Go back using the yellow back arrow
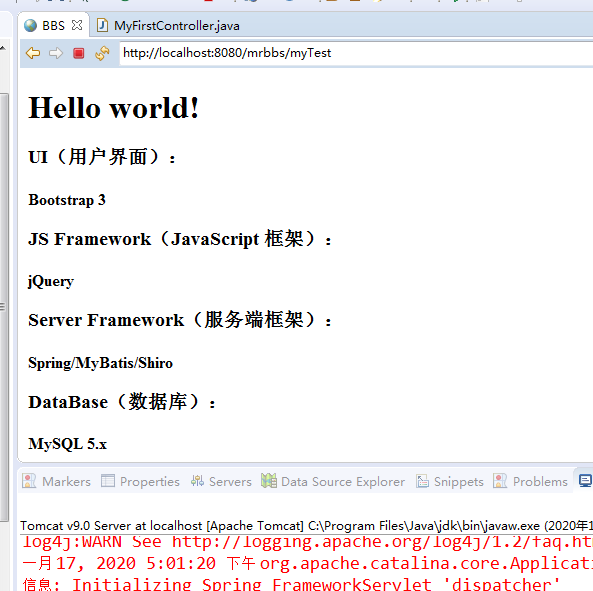 pyautogui.click(x=33, y=53)
